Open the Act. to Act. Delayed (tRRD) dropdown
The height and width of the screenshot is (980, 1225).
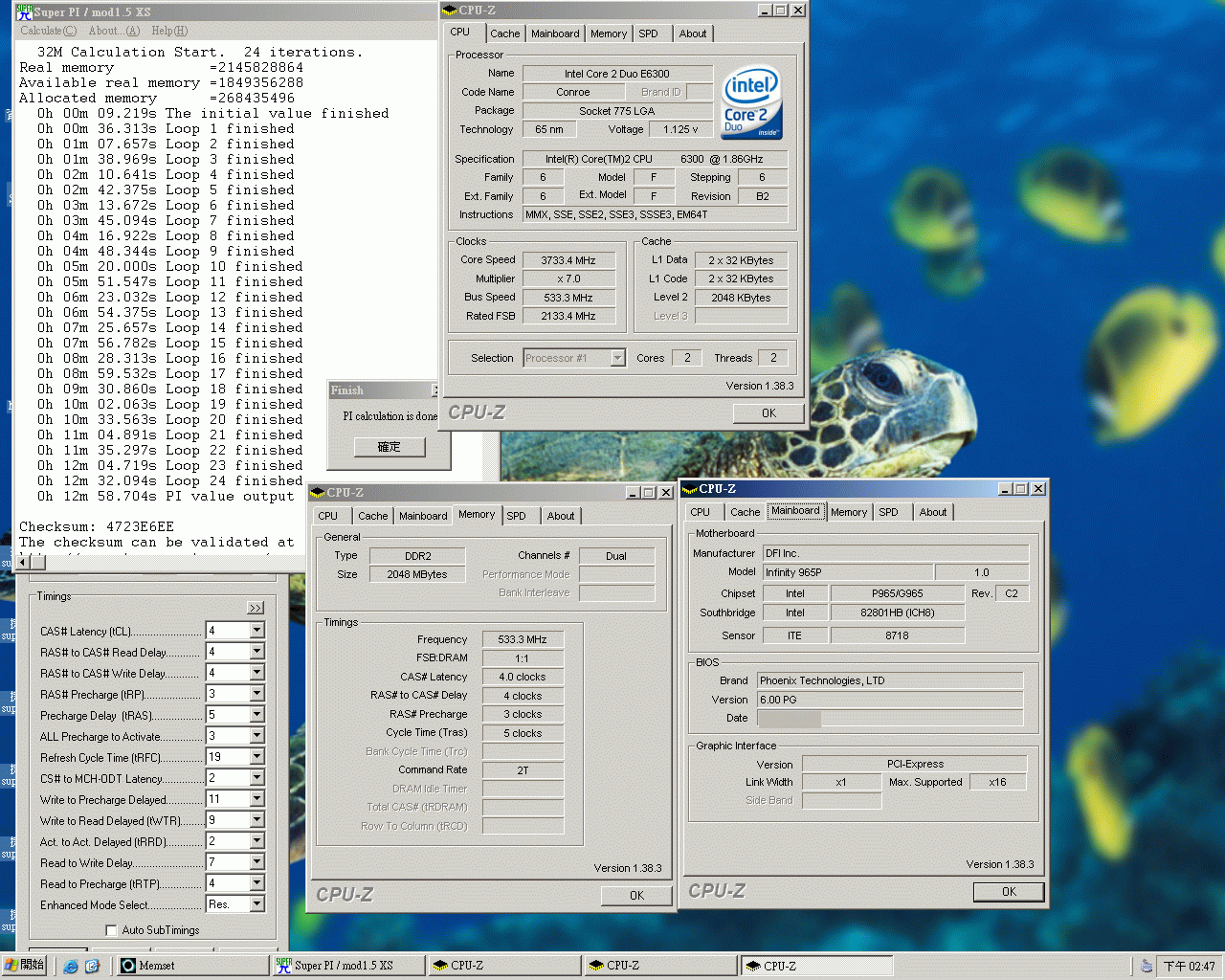click(256, 841)
